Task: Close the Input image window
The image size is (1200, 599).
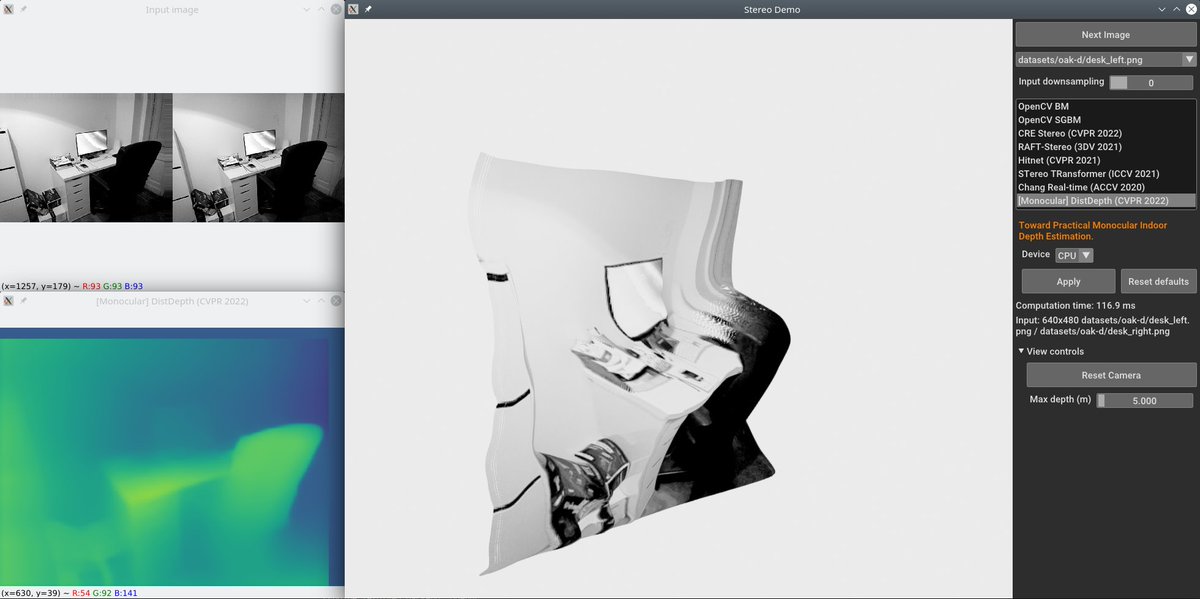Action: pos(335,9)
